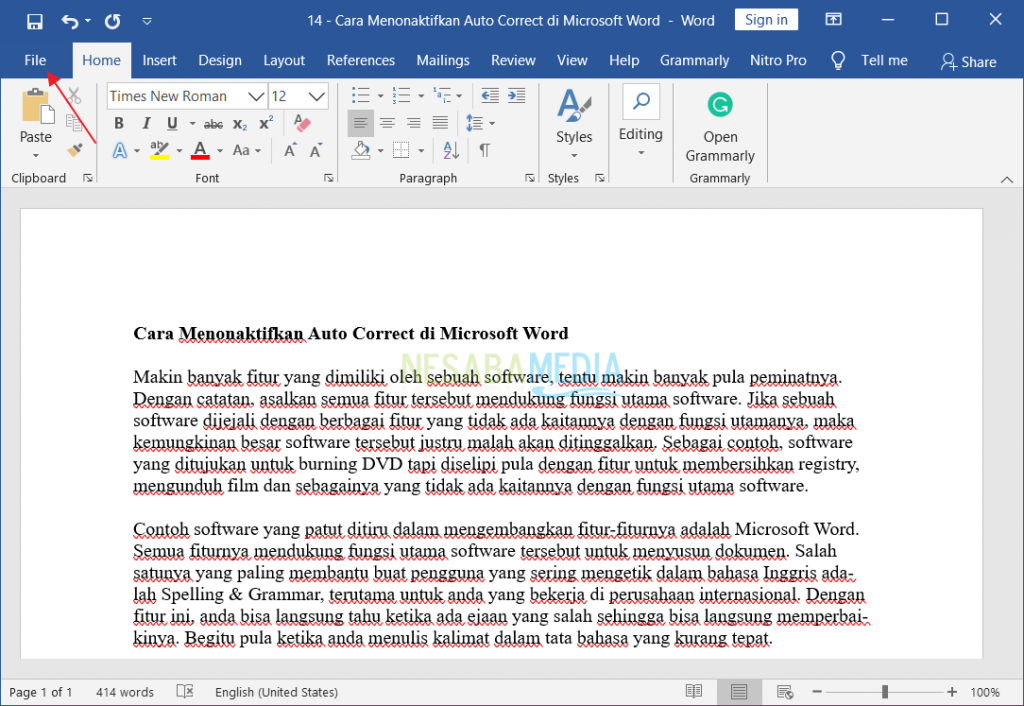The image size is (1024, 706).
Task: Select the center alignment option
Action: pos(387,123)
